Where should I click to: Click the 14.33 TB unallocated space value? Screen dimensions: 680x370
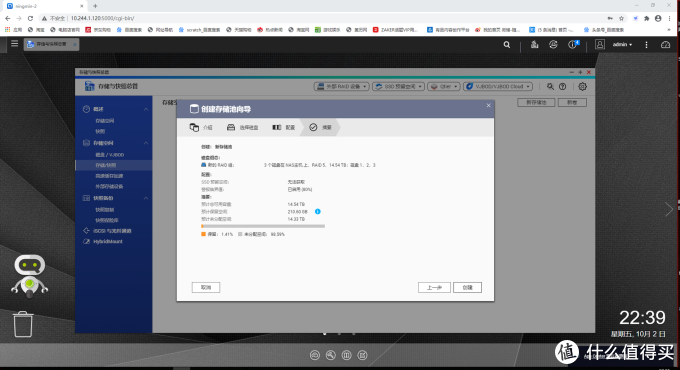(296, 219)
